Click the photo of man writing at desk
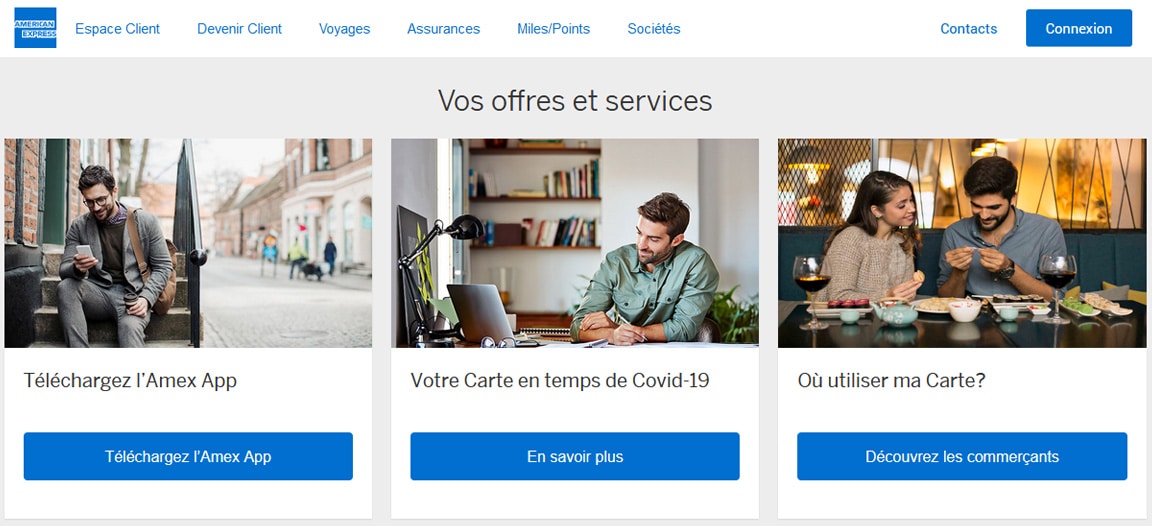The image size is (1152, 526). click(x=575, y=243)
